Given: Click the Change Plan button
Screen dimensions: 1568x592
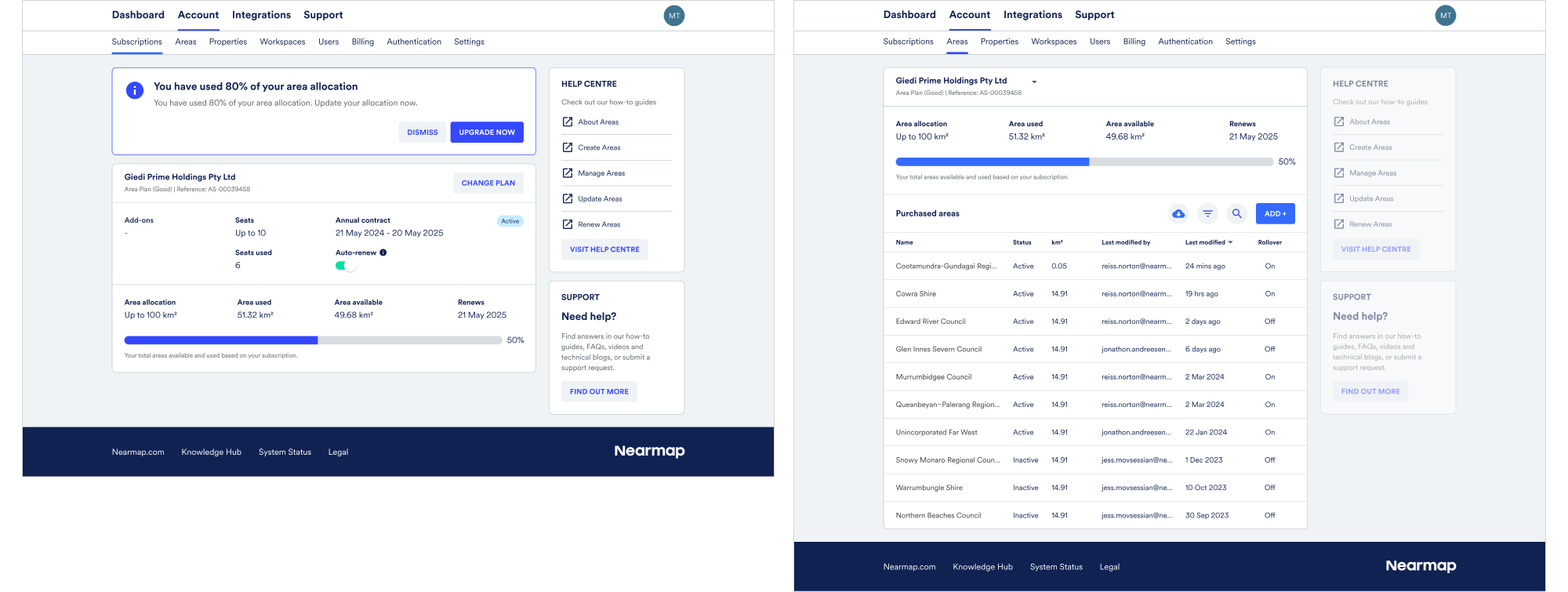Looking at the screenshot, I should (x=488, y=183).
